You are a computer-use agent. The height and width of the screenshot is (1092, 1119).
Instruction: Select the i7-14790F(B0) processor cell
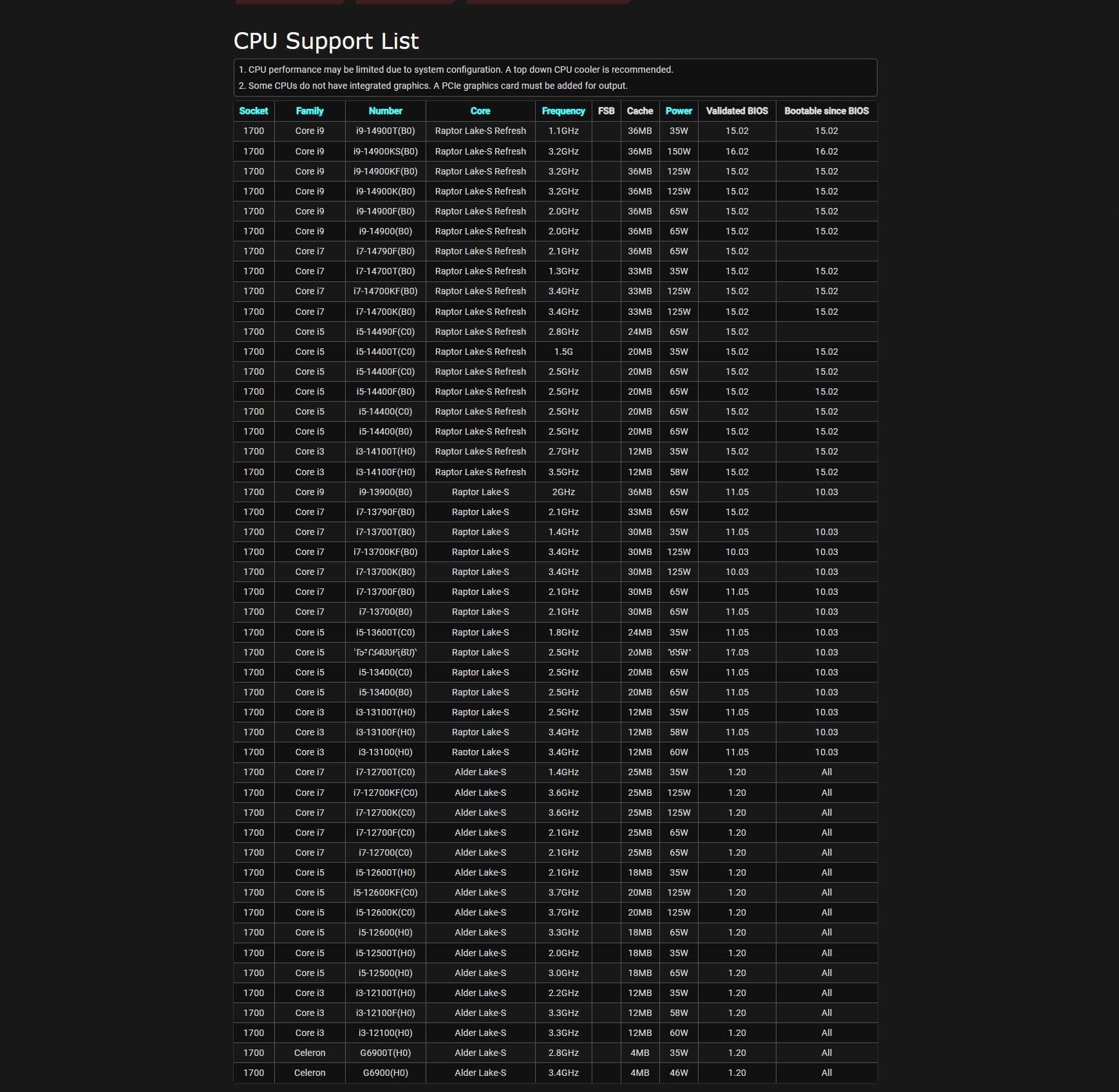(385, 251)
